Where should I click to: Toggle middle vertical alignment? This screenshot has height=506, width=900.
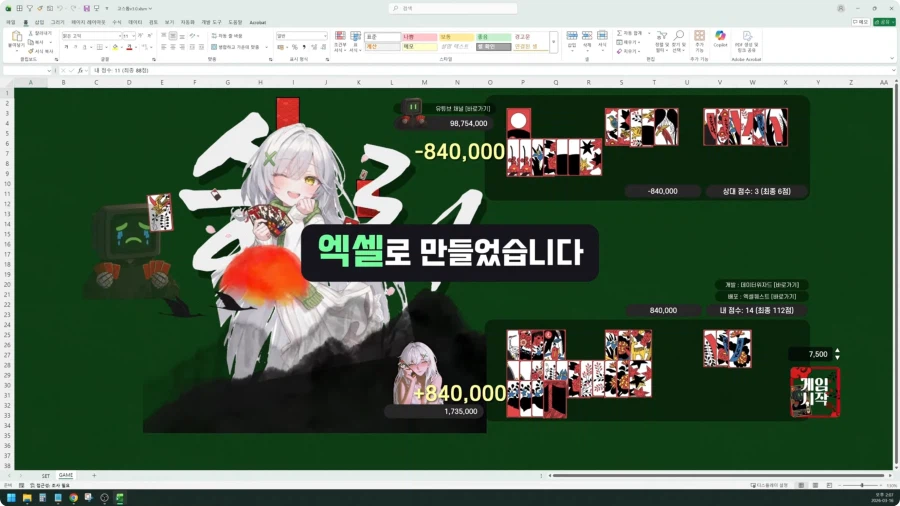coord(173,36)
